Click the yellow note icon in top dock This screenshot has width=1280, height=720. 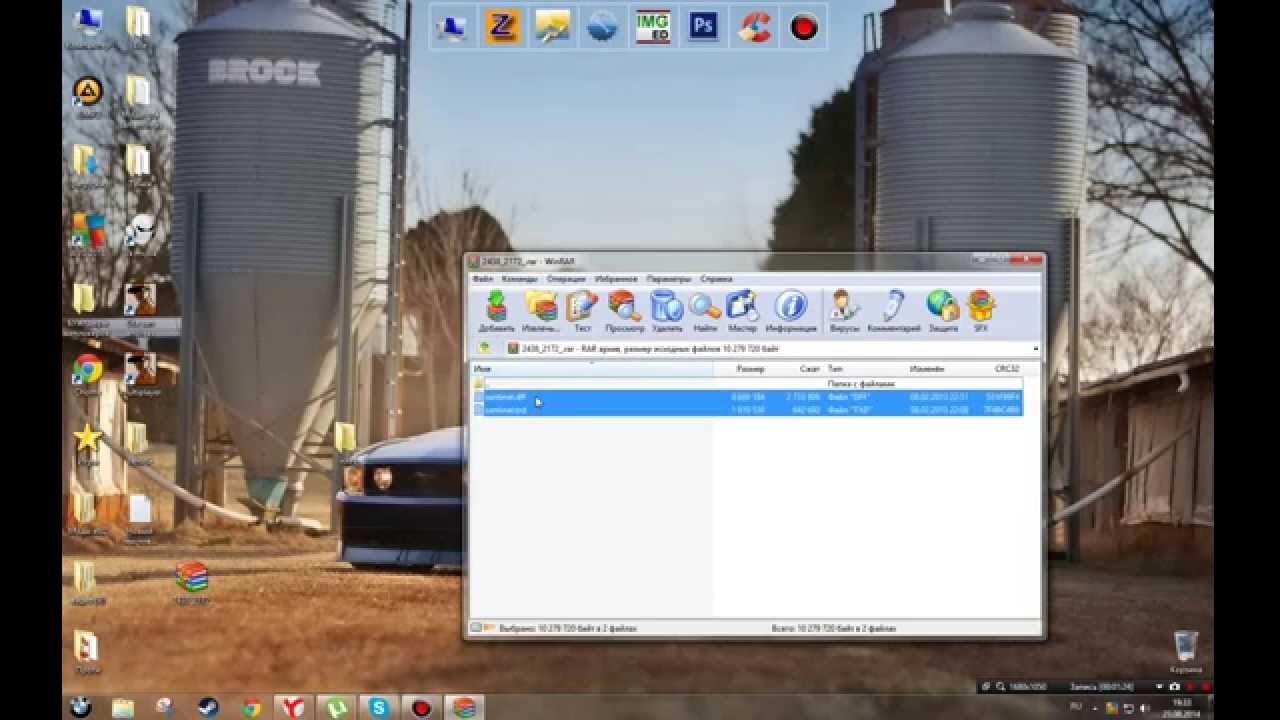552,27
